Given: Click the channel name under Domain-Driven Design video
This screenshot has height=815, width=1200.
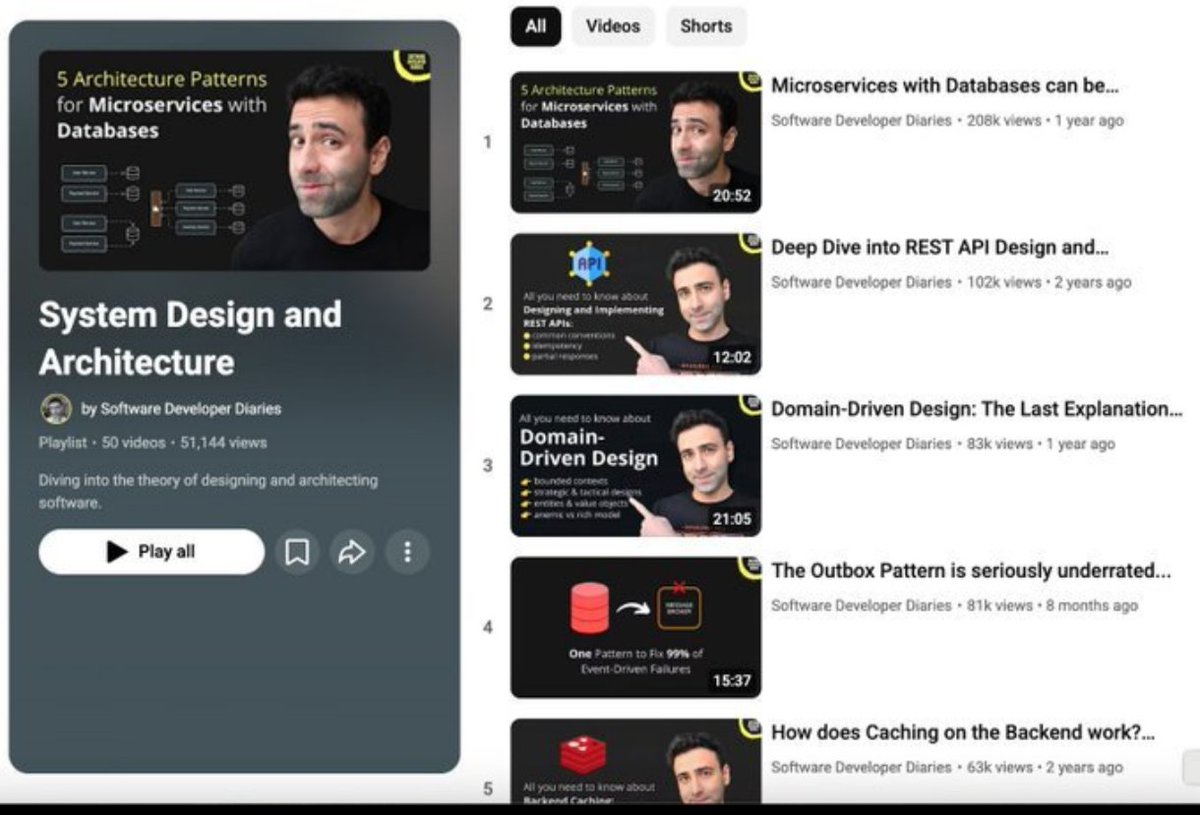Looking at the screenshot, I should pos(861,444).
